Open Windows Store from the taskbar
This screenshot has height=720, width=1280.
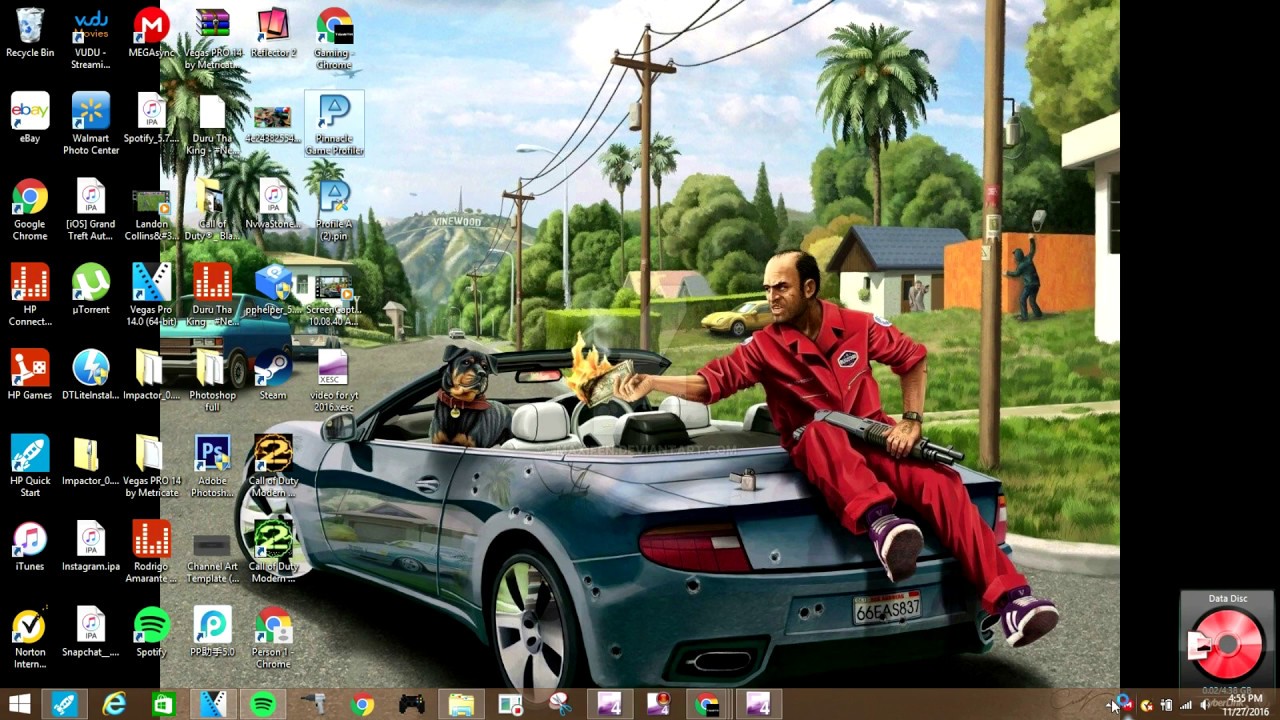[x=163, y=704]
